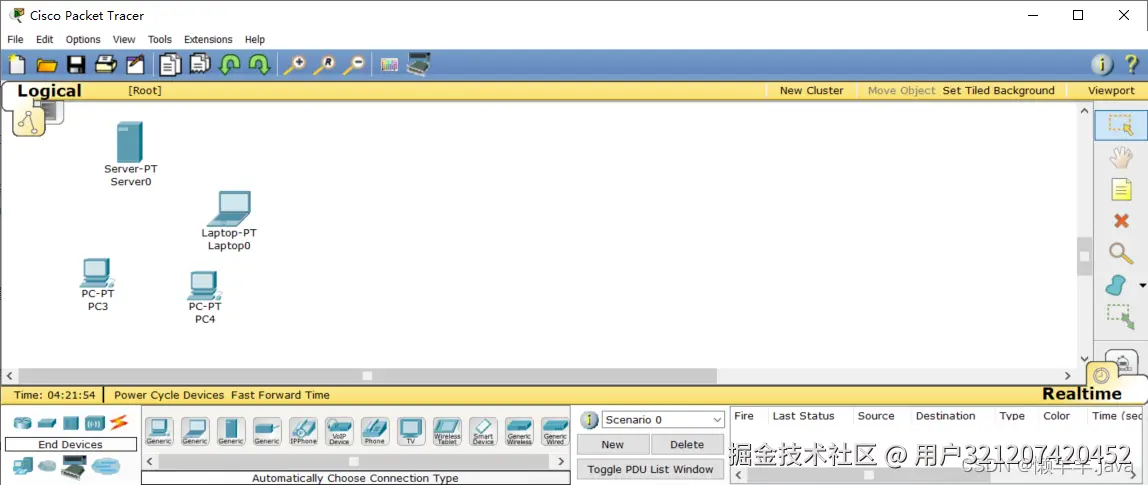1148x485 pixels.
Task: Create a new file from the toolbar
Action: point(16,65)
